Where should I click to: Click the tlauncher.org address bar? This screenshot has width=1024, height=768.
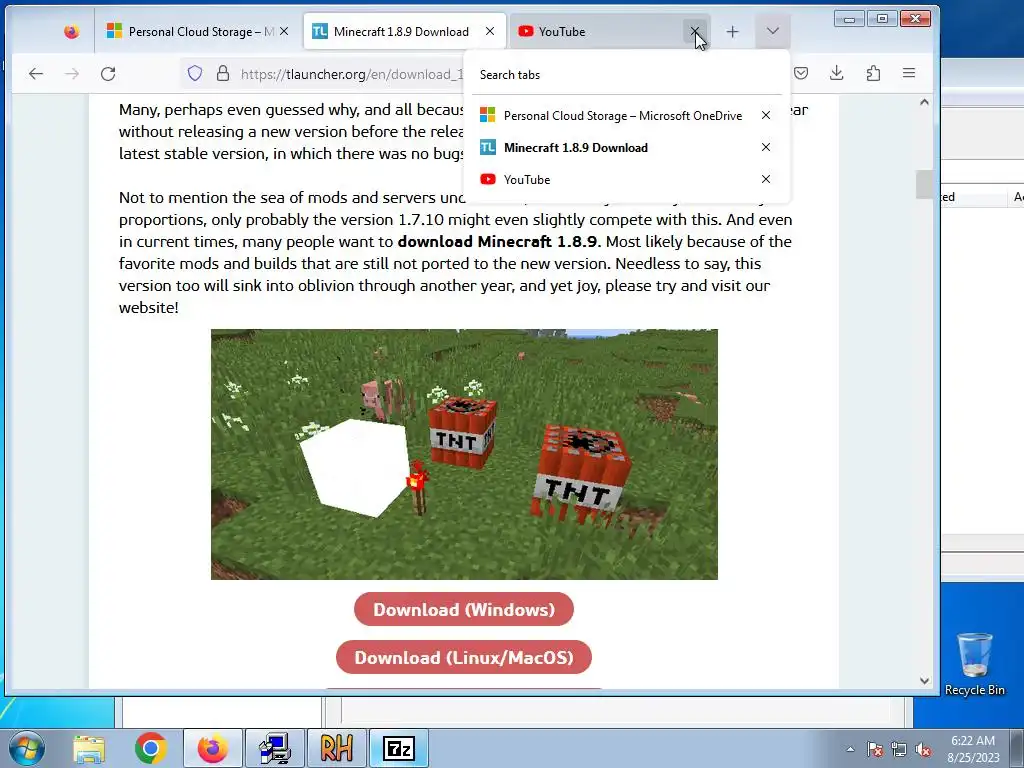click(x=351, y=74)
